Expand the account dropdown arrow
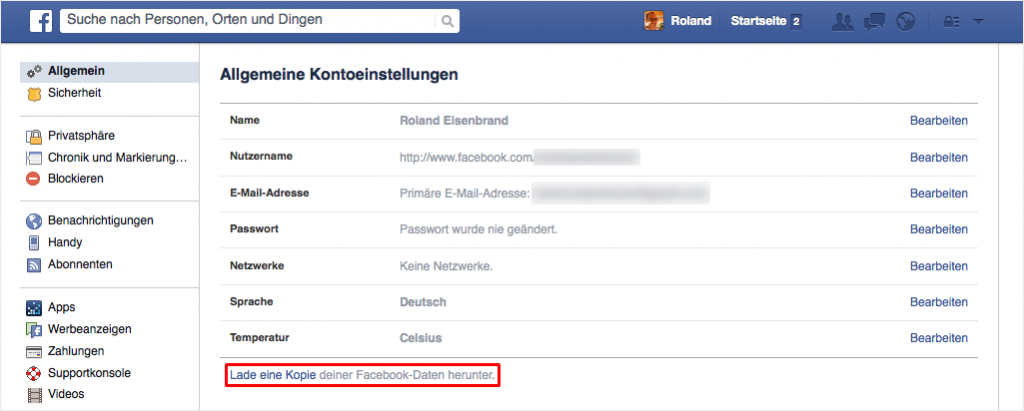 (978, 21)
